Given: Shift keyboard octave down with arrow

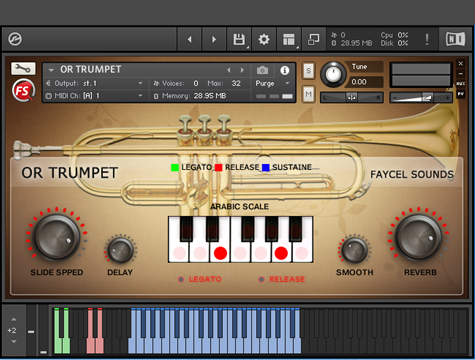Looking at the screenshot, I should click(14, 342).
